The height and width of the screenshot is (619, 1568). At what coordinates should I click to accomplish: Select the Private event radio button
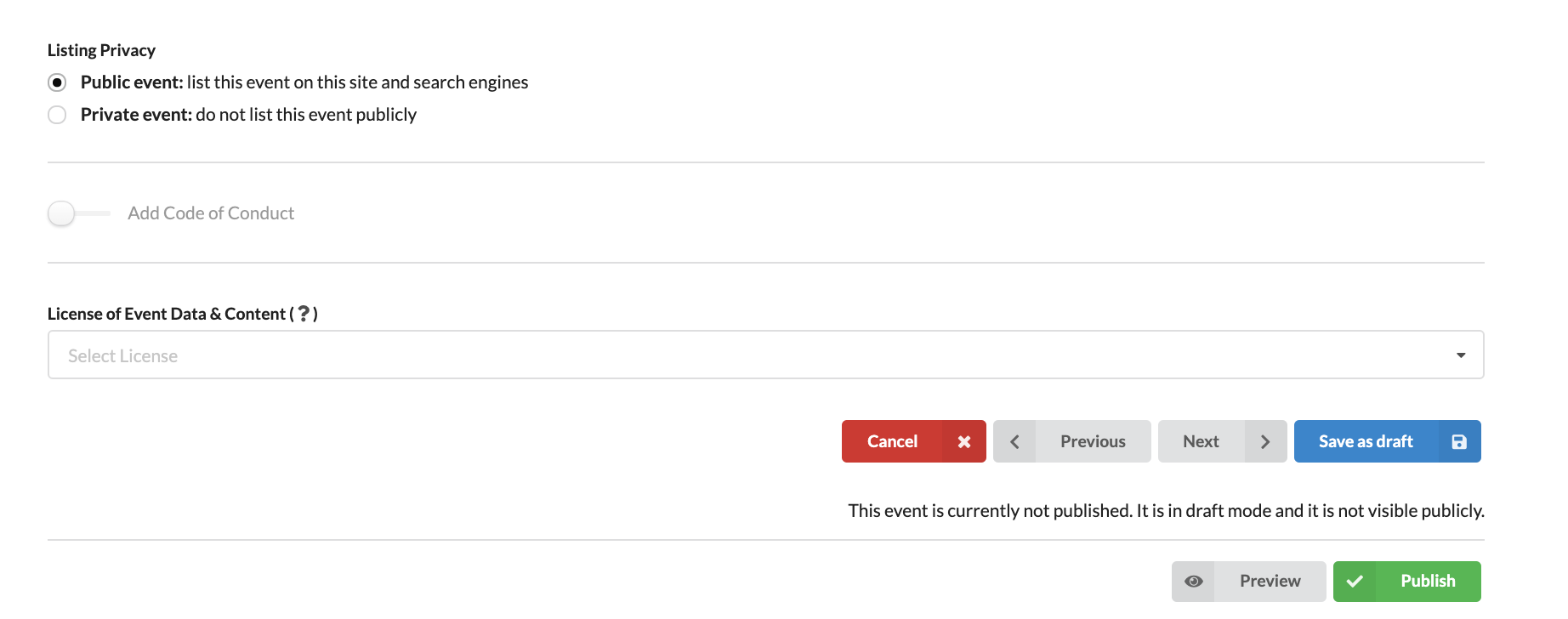click(x=57, y=115)
